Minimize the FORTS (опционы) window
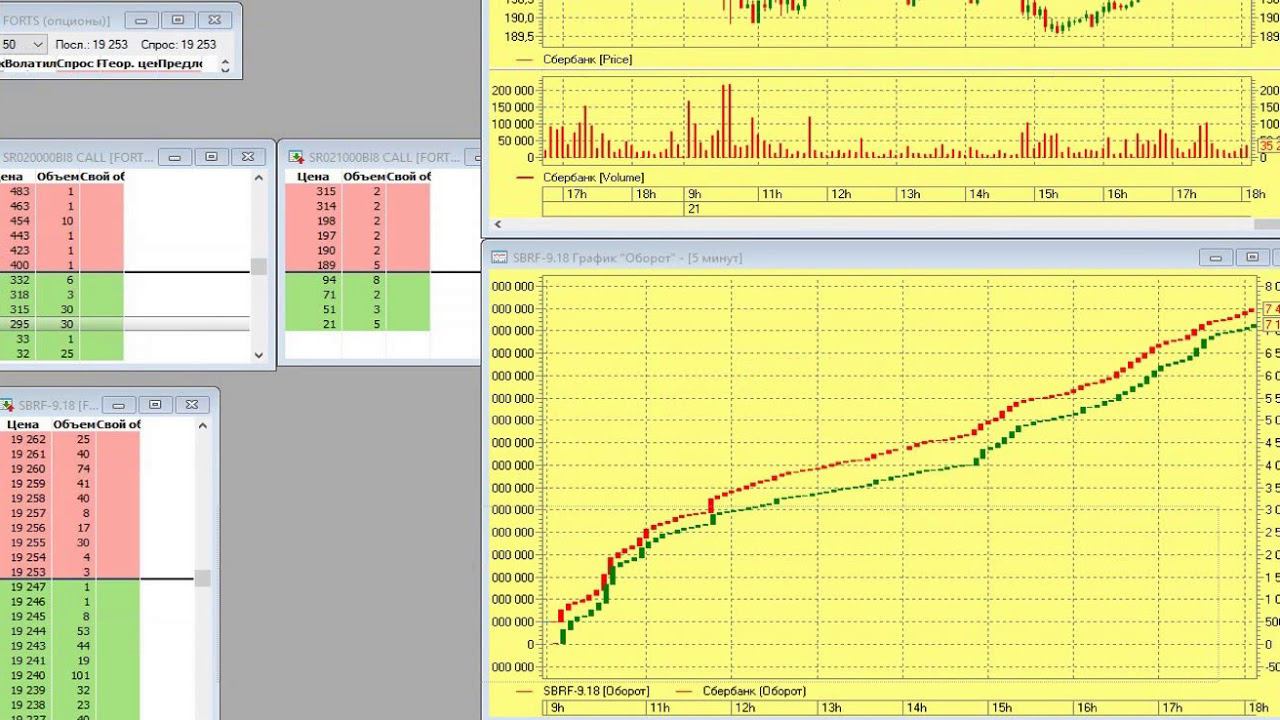 coord(142,19)
